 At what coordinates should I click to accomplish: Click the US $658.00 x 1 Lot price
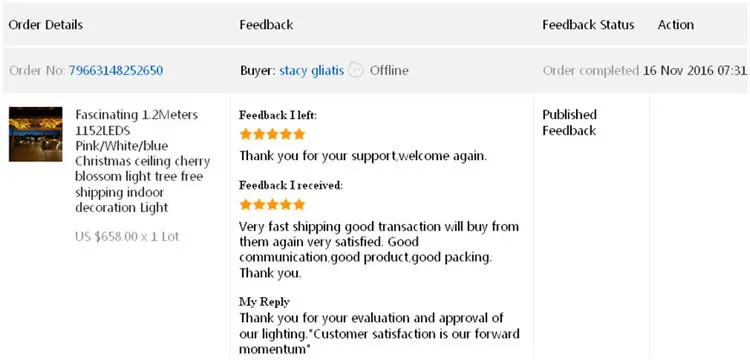tap(127, 237)
